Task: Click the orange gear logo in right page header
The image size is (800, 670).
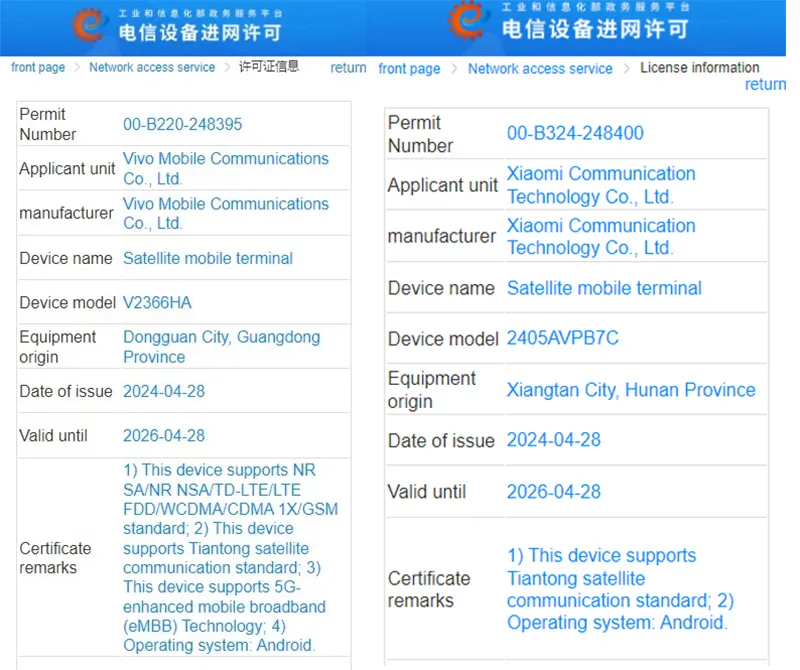Action: click(466, 20)
